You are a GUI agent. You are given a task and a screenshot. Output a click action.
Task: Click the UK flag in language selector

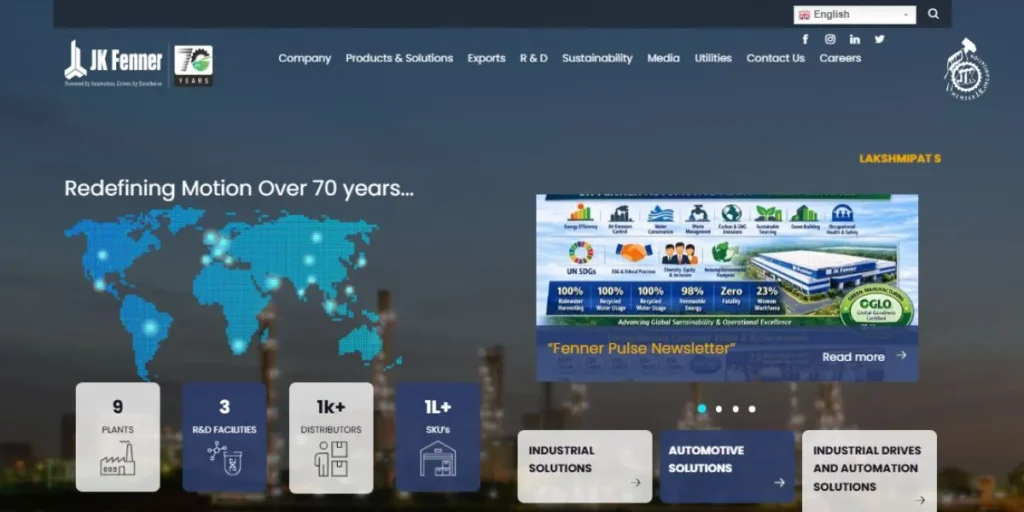pyautogui.click(x=805, y=15)
